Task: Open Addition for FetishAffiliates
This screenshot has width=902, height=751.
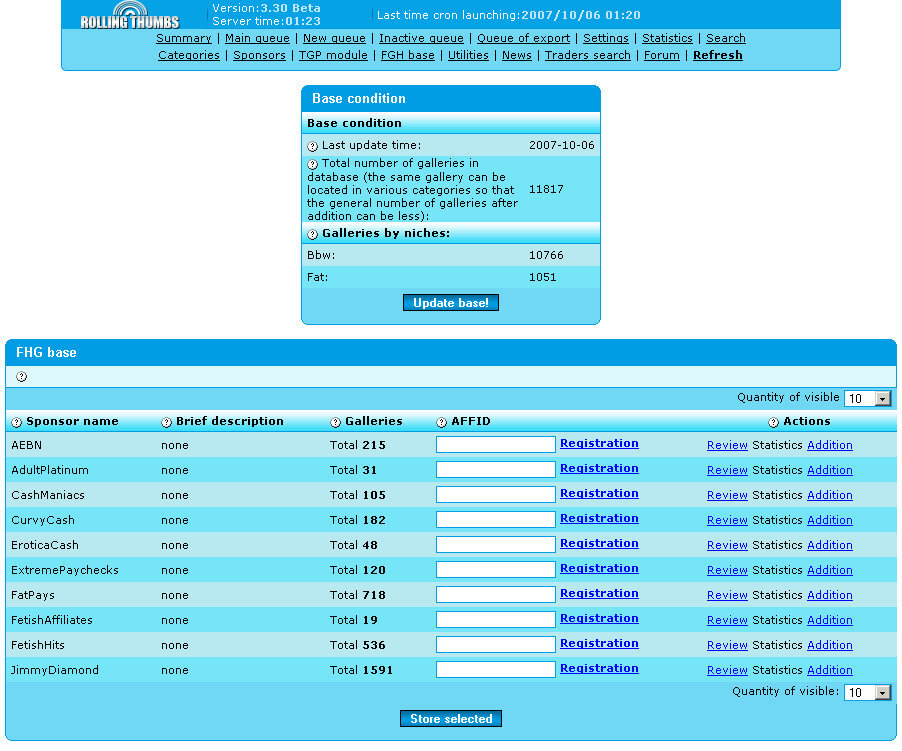Action: point(830,620)
